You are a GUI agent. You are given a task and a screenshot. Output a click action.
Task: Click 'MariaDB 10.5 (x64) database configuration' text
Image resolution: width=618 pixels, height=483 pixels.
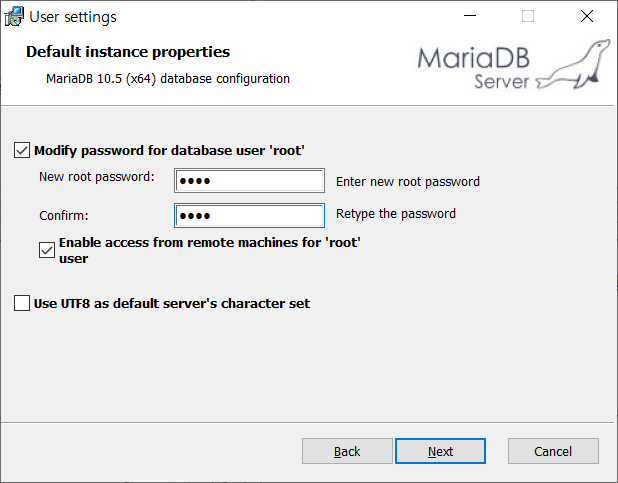pos(168,79)
